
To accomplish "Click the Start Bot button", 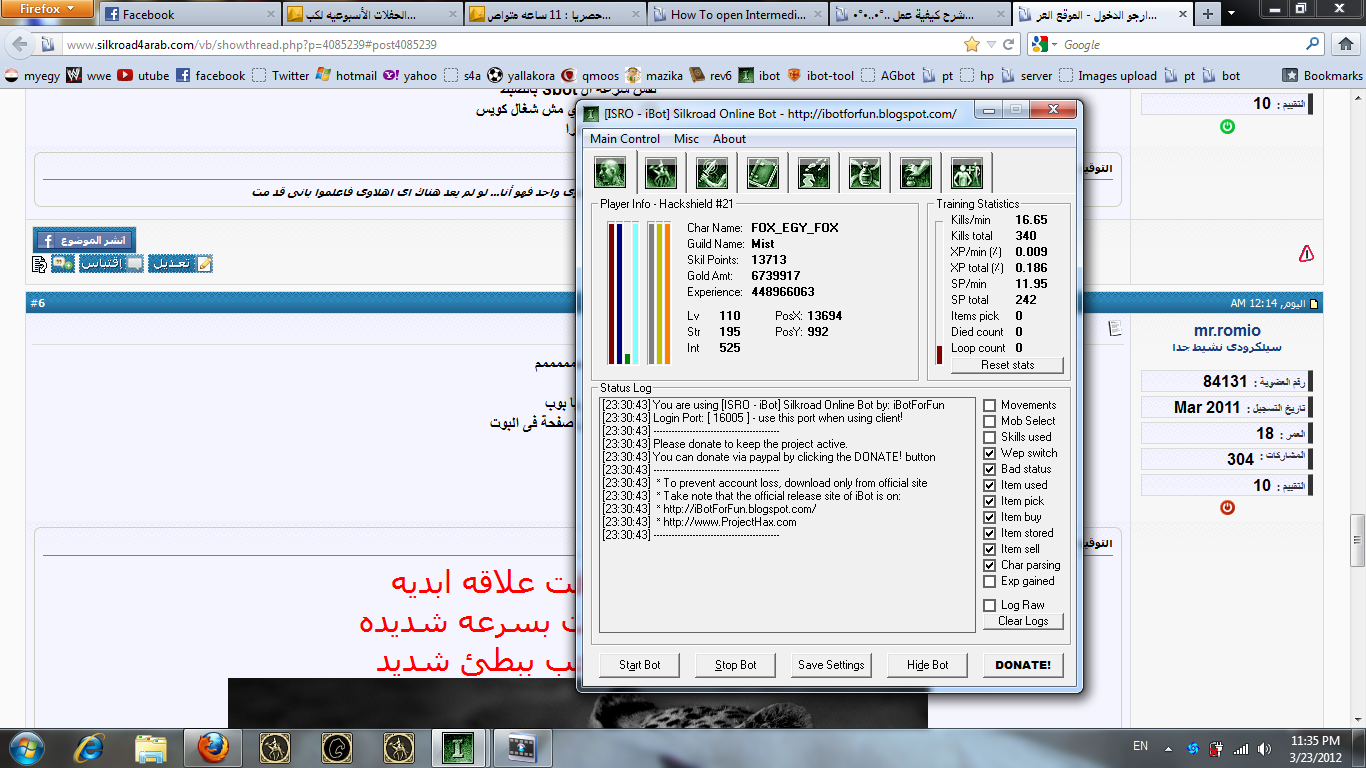I will (x=639, y=665).
